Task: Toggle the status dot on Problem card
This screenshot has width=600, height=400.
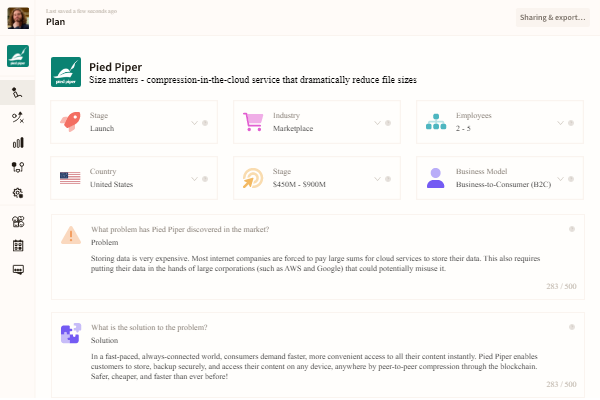Action: [x=572, y=229]
